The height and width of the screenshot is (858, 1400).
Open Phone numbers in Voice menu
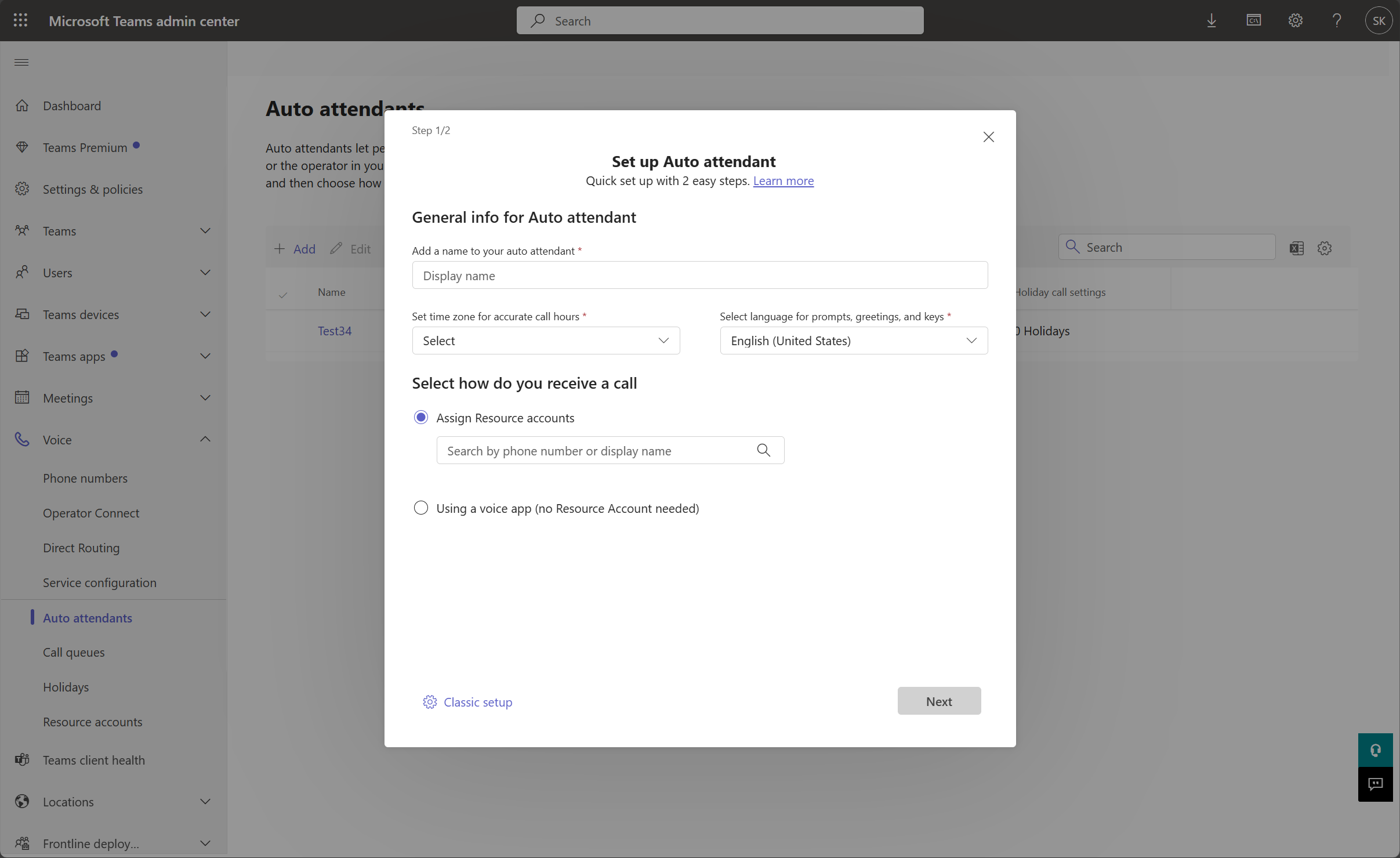coord(85,478)
